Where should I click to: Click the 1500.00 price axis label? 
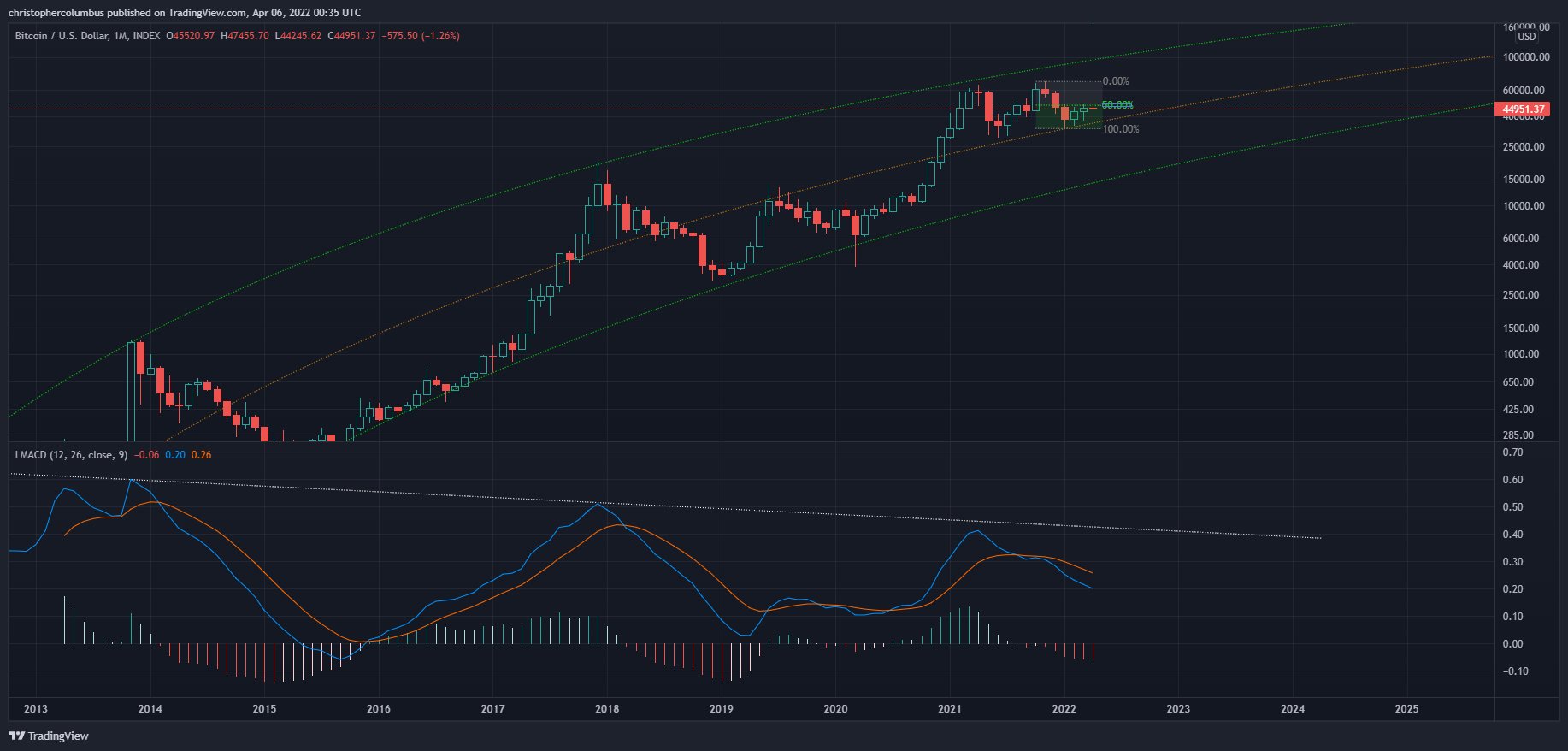[x=1521, y=328]
